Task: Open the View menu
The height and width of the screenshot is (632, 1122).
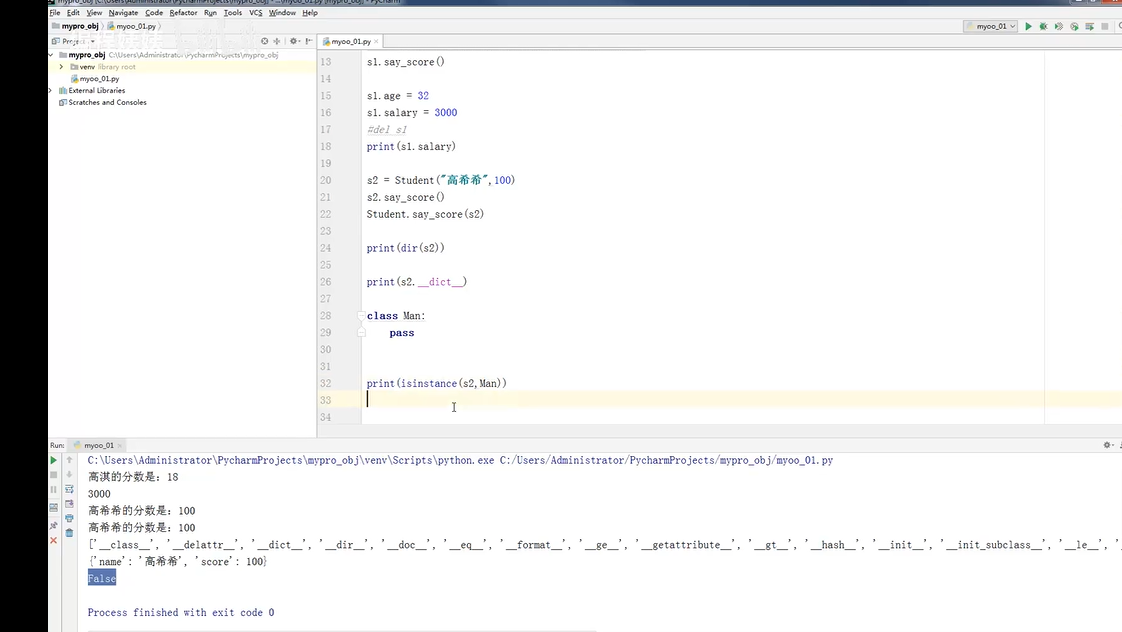Action: click(94, 13)
